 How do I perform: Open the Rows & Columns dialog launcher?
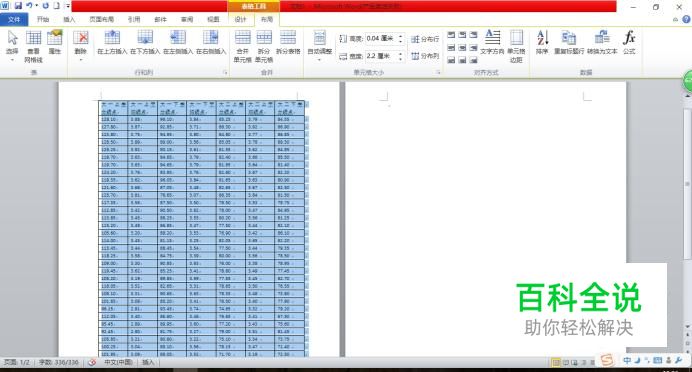[x=225, y=72]
